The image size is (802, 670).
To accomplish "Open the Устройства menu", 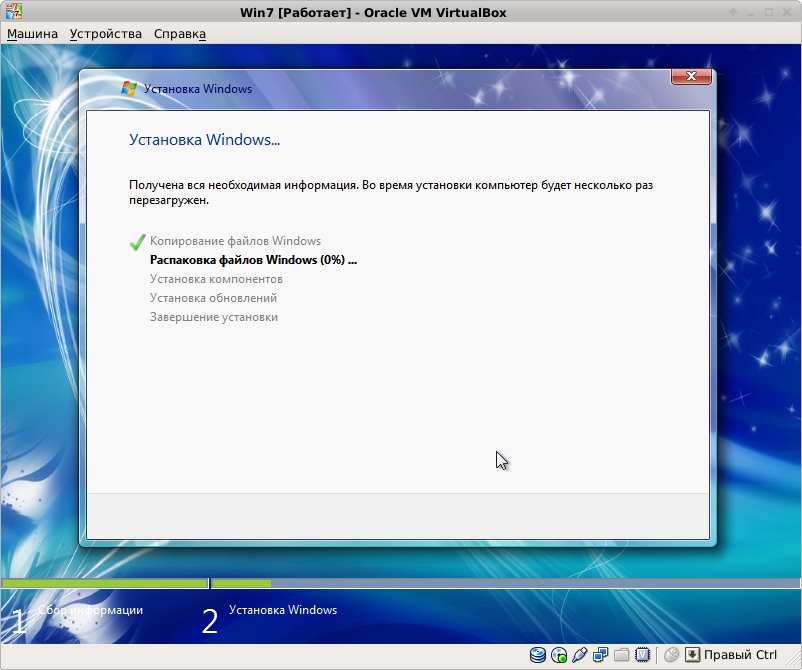I will (x=106, y=34).
